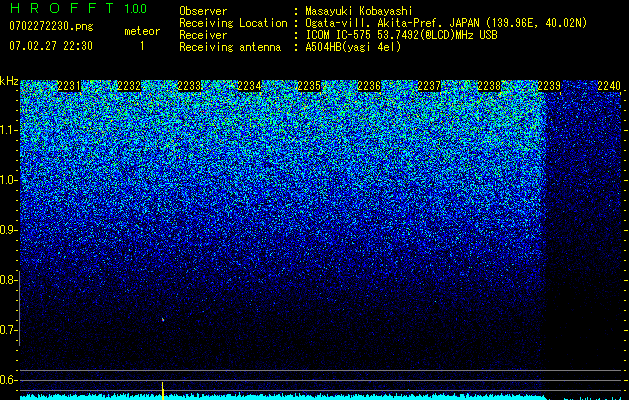Click the 2238 time marker
The height and width of the screenshot is (400, 629).
489,86
